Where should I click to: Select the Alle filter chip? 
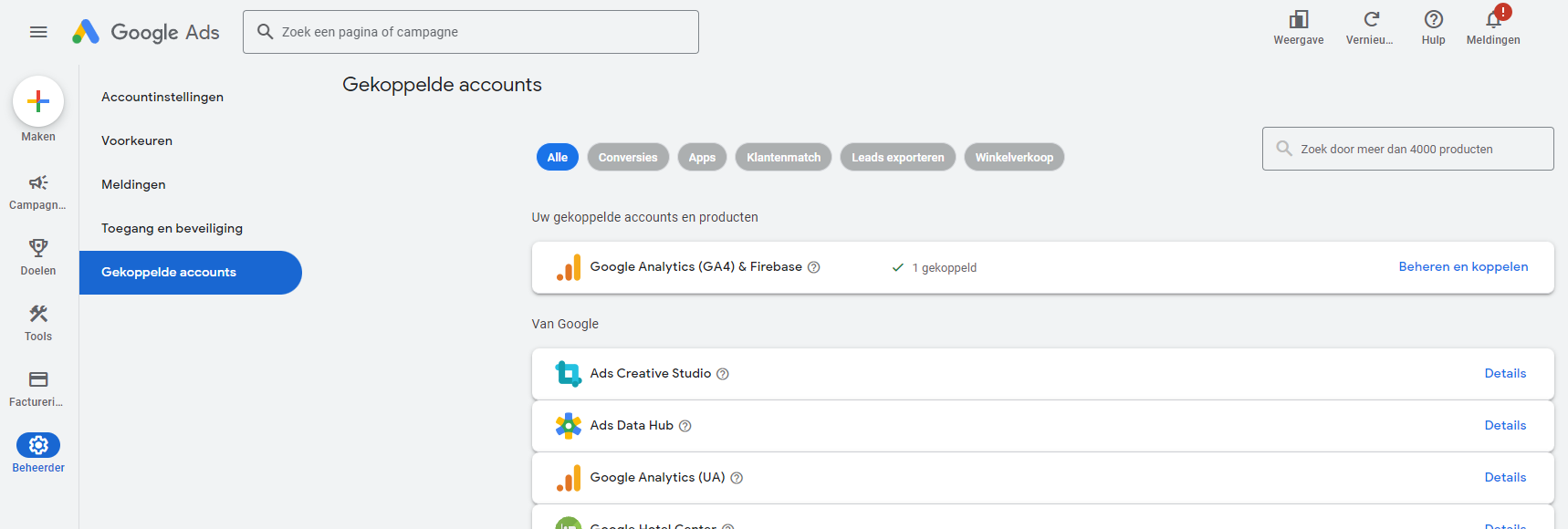(x=558, y=157)
